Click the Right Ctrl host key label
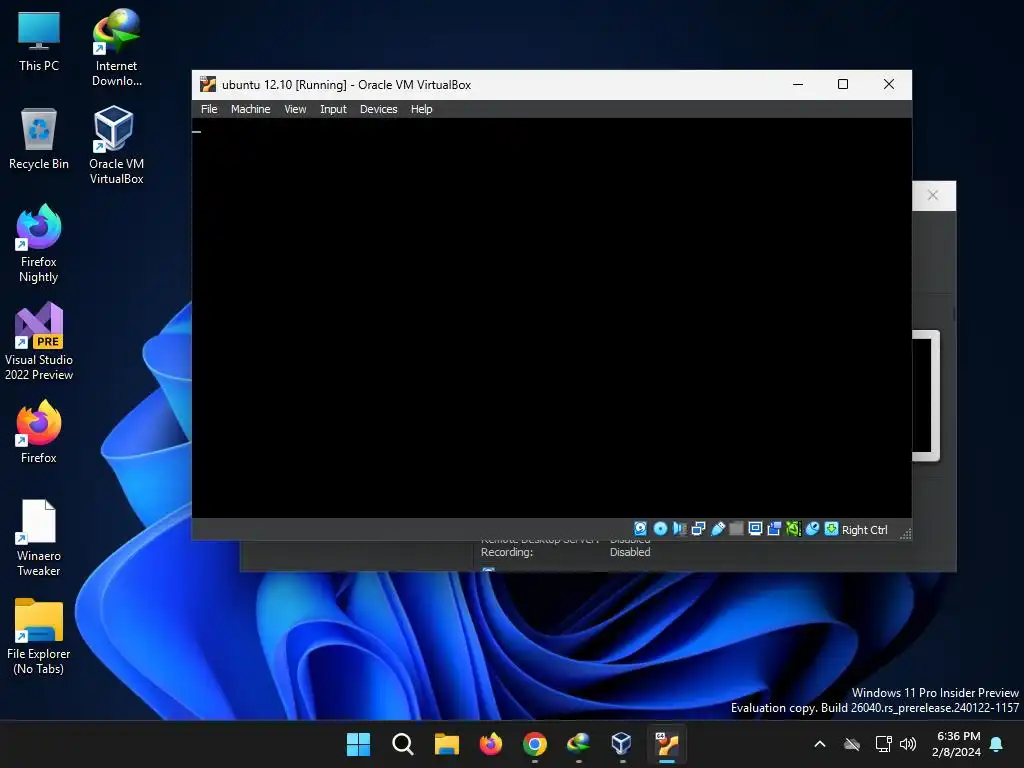 pyautogui.click(x=864, y=530)
